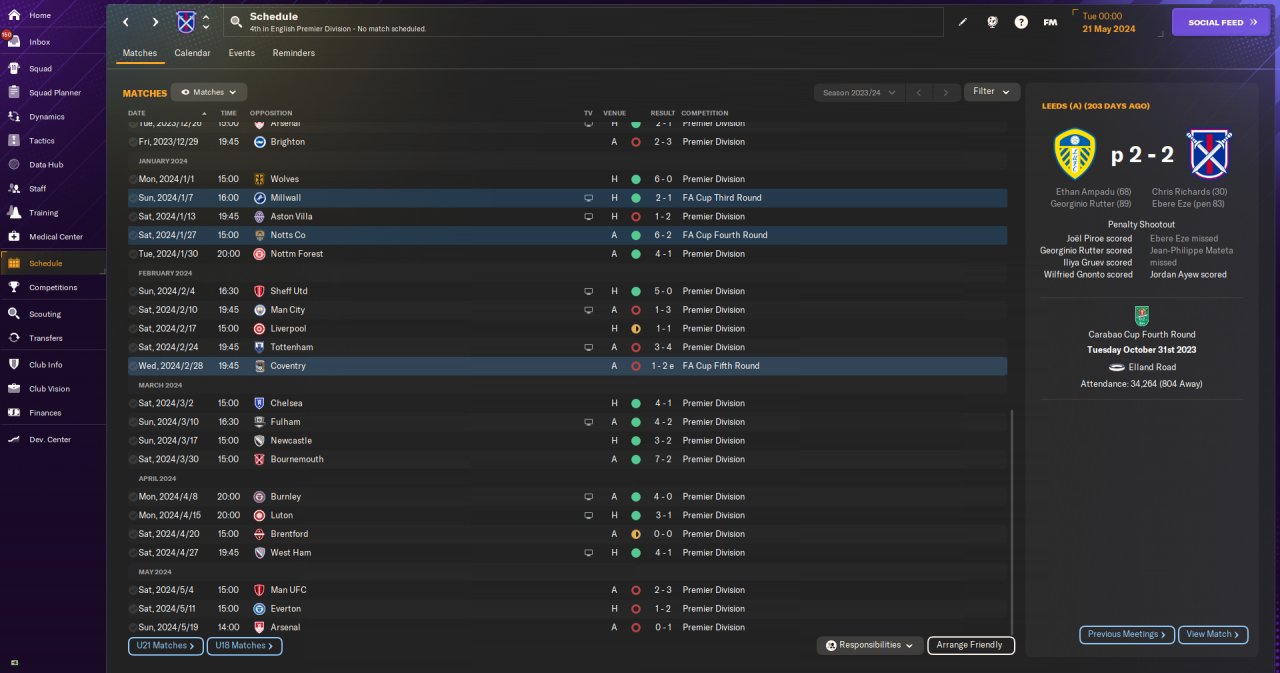Open the Scouting icon in sidebar

[x=14, y=314]
